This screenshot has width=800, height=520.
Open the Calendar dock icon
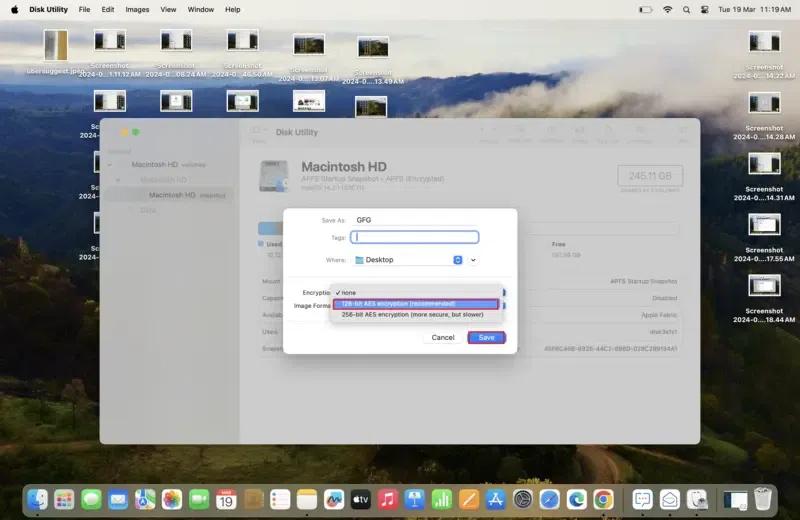226,500
